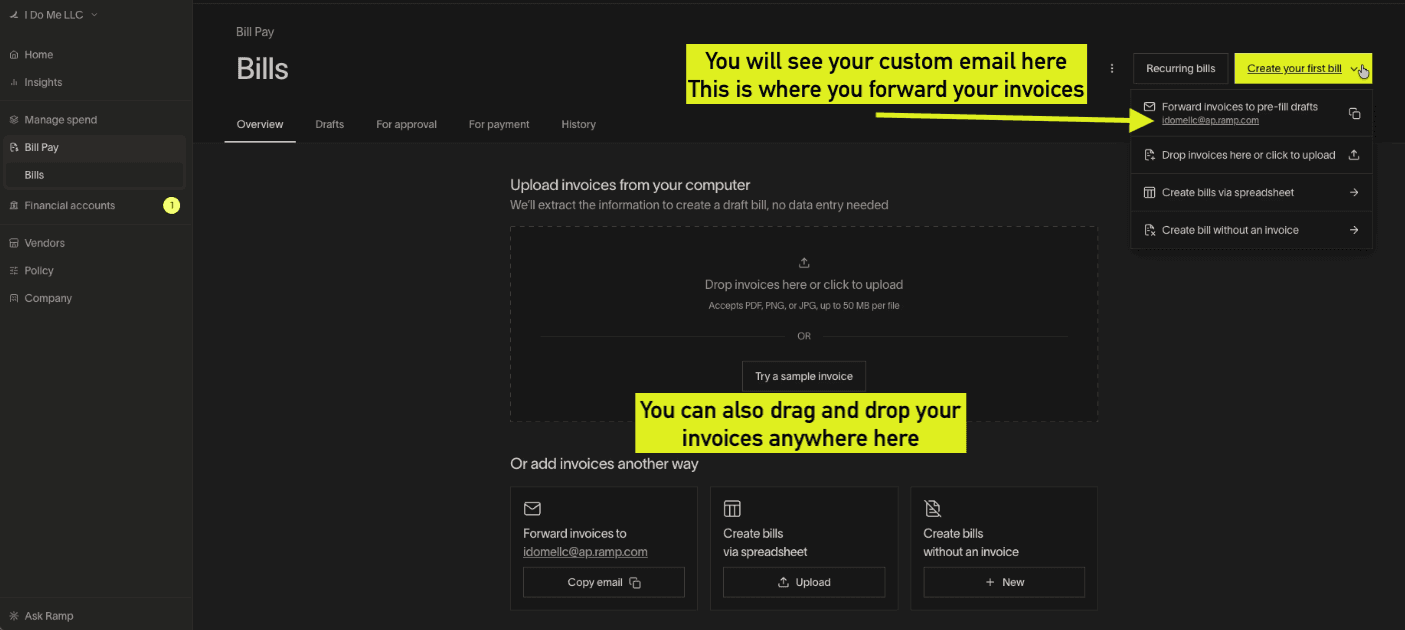This screenshot has height=630, width=1405.
Task: Open Ask Ramp assistant
Action: [48, 616]
